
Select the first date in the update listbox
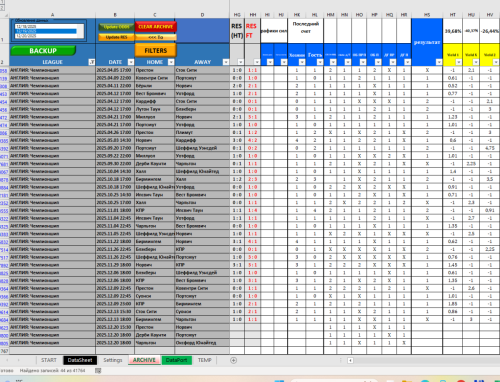46,27
